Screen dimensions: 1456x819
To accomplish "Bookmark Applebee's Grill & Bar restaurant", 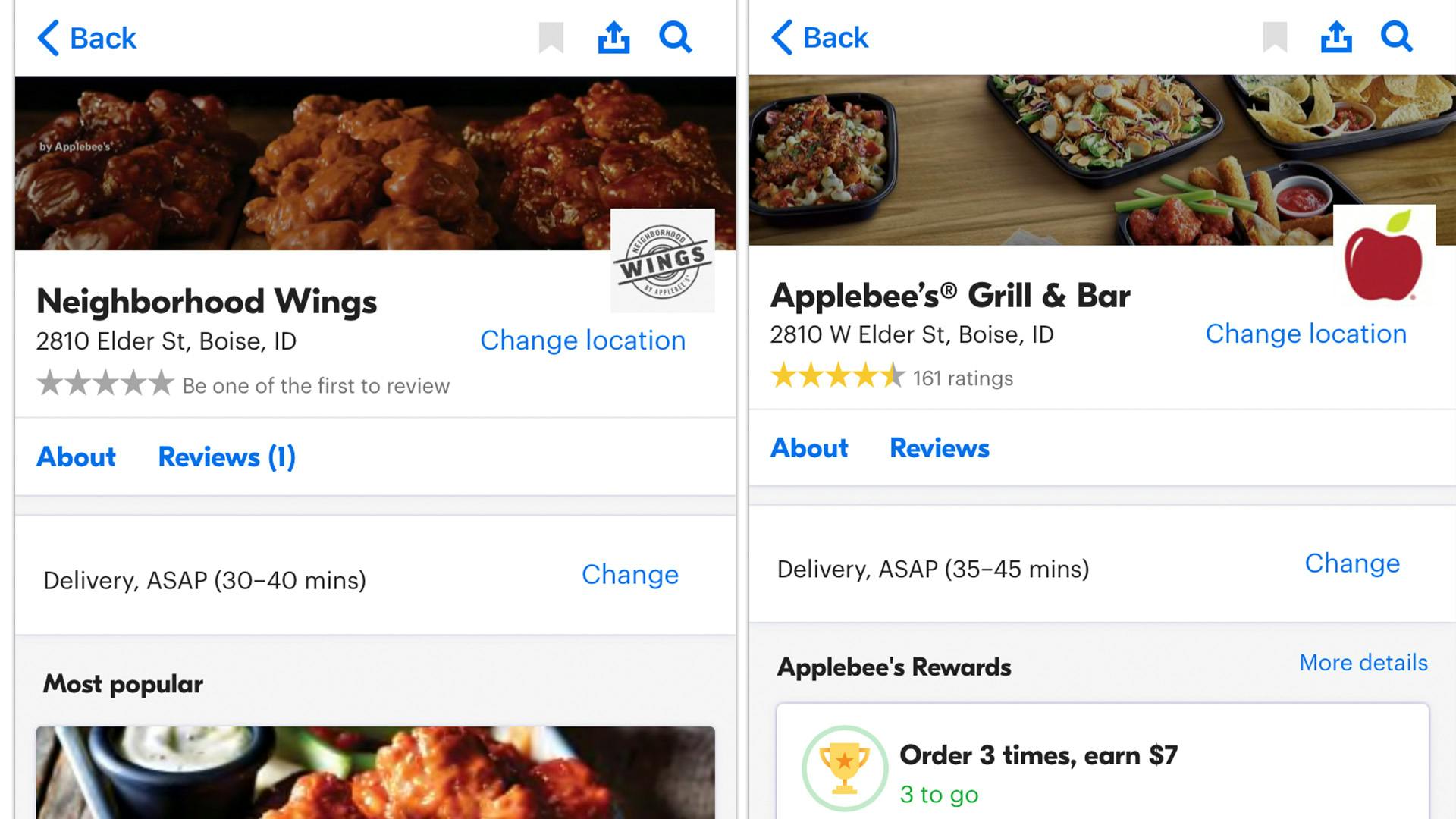I will [1275, 37].
